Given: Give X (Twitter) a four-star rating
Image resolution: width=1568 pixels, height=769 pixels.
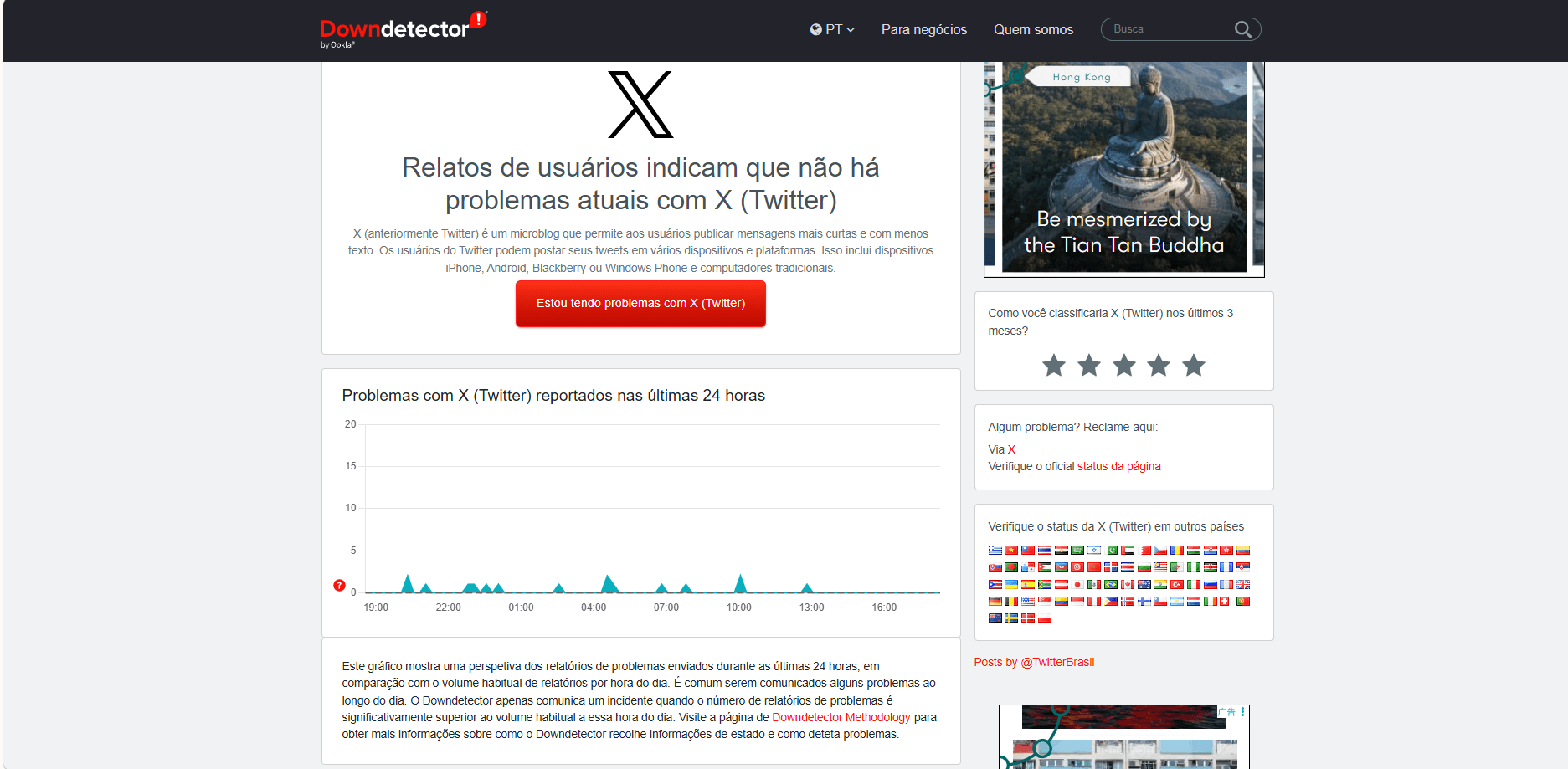Looking at the screenshot, I should point(1159,365).
